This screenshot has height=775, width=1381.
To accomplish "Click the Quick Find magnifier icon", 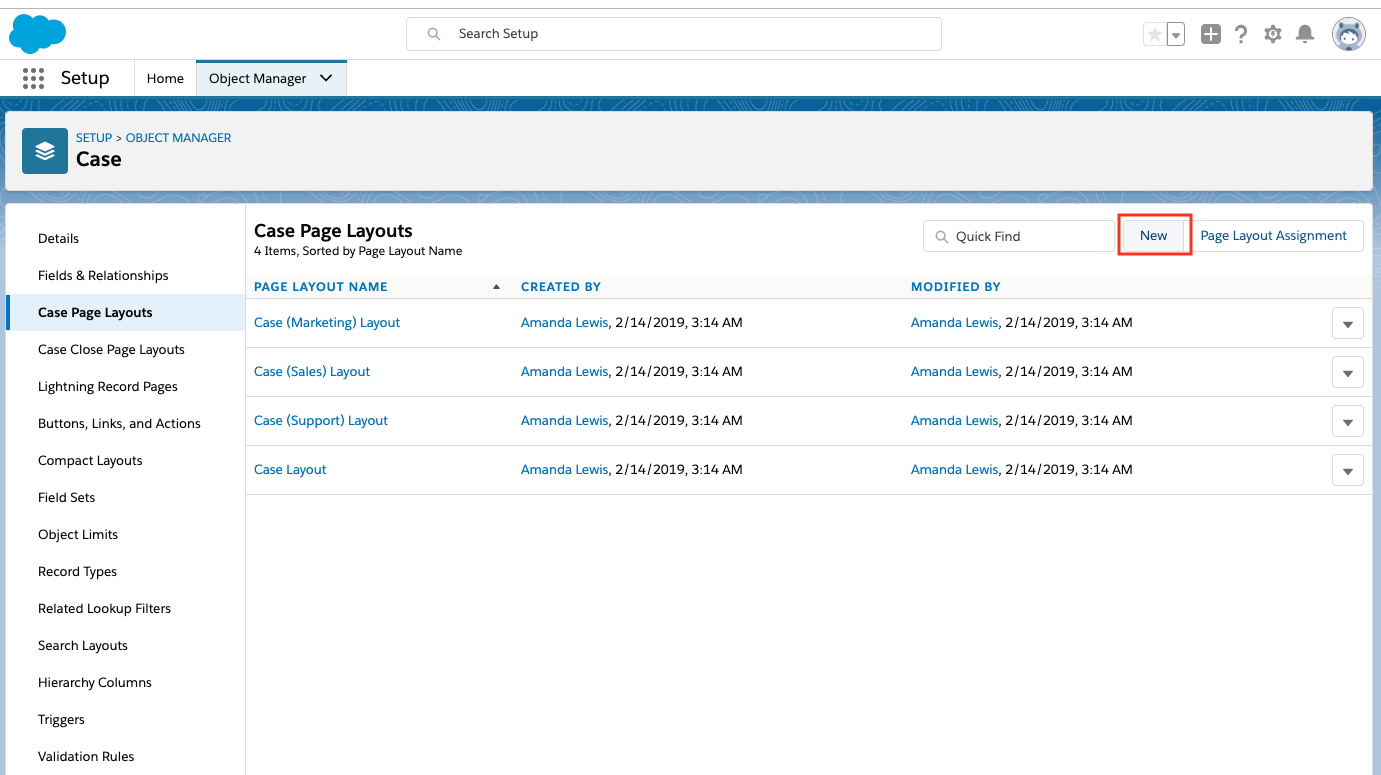I will pos(941,237).
